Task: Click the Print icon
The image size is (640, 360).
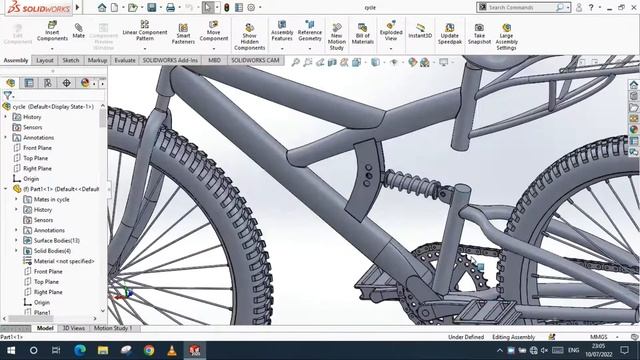Action: 170,7
